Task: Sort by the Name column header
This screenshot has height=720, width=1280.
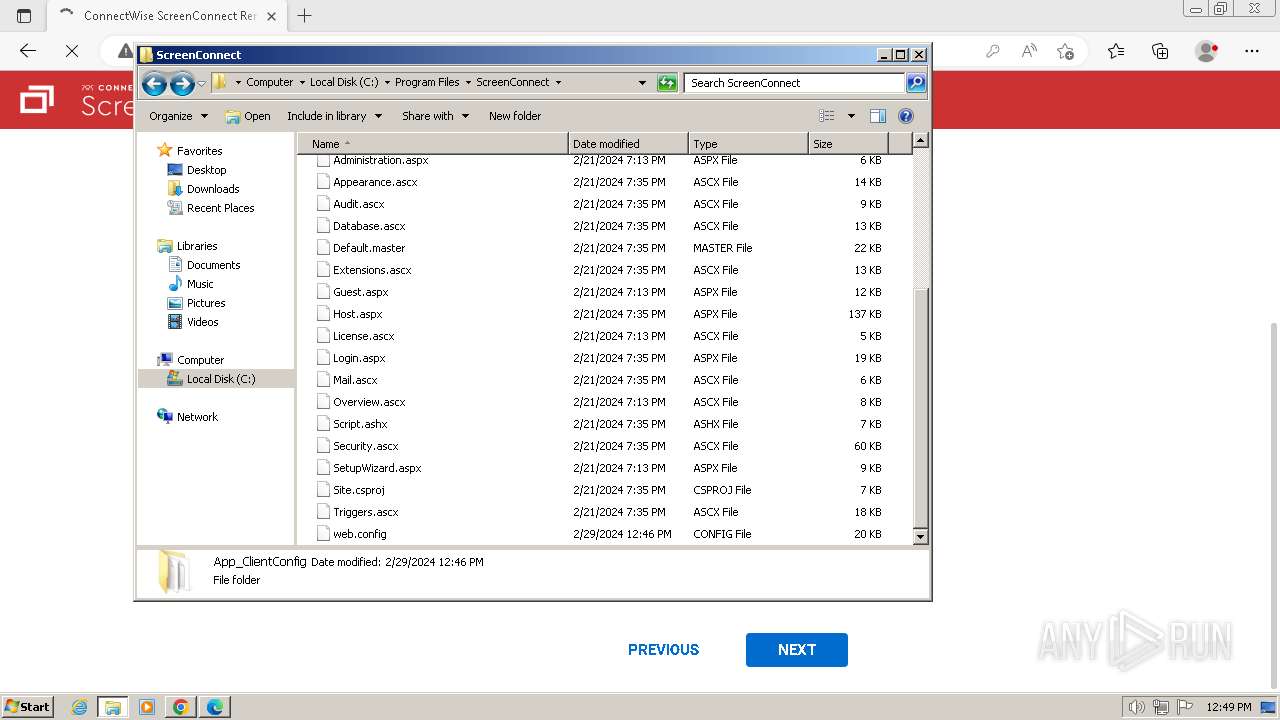Action: pos(432,144)
